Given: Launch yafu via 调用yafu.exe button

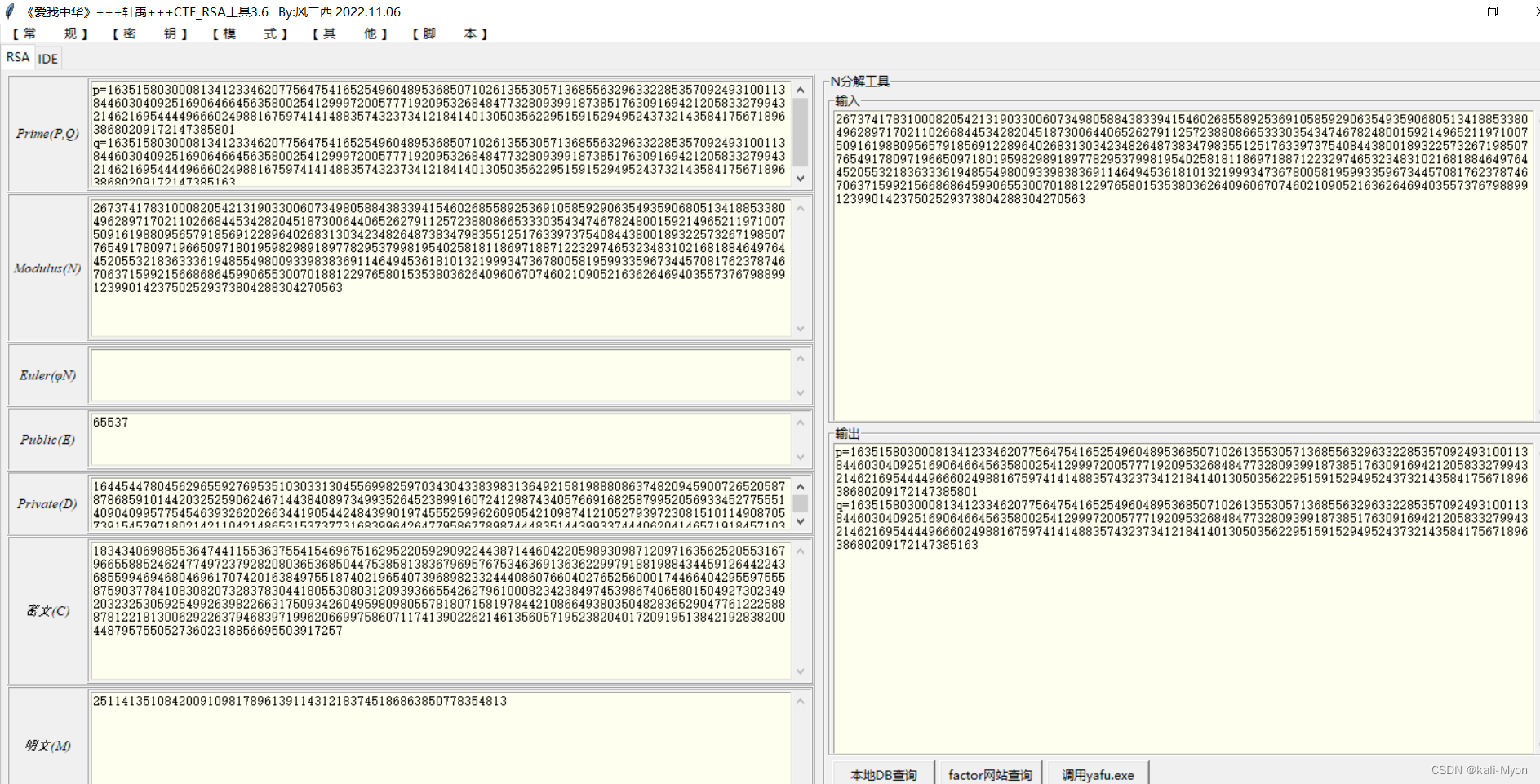Looking at the screenshot, I should pyautogui.click(x=1098, y=775).
